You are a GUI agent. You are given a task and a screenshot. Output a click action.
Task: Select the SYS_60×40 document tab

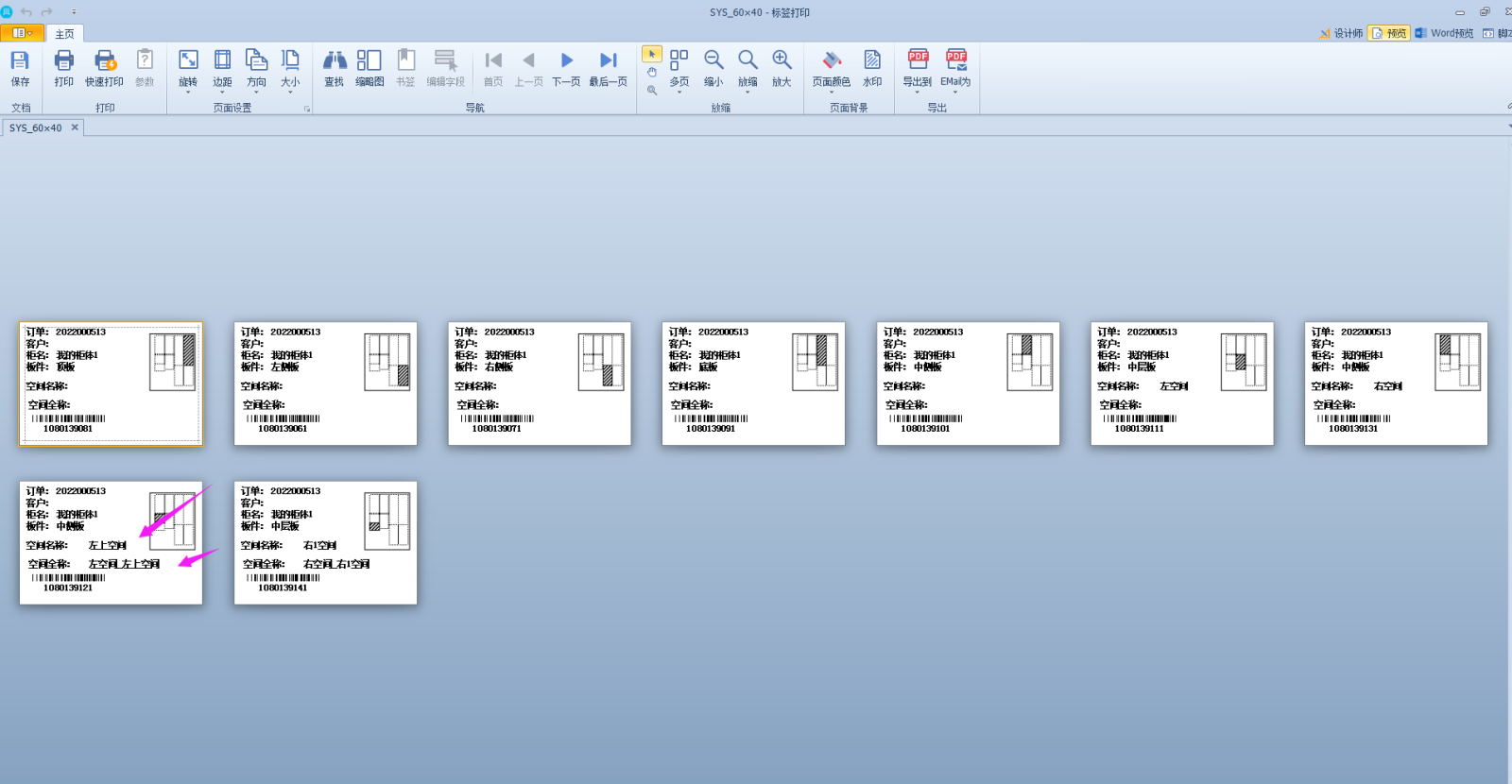pyautogui.click(x=36, y=128)
